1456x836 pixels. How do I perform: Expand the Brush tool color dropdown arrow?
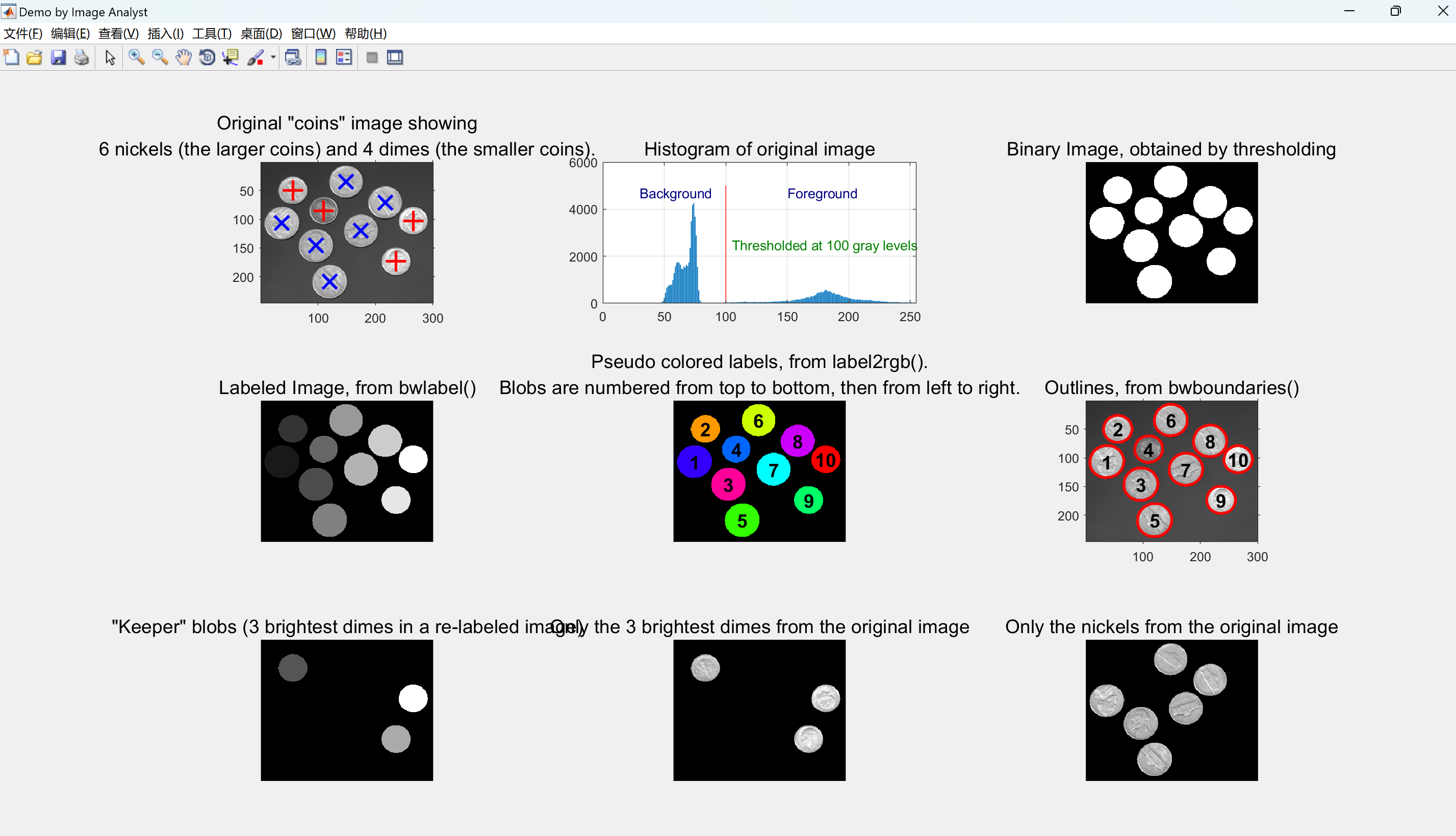(x=273, y=58)
